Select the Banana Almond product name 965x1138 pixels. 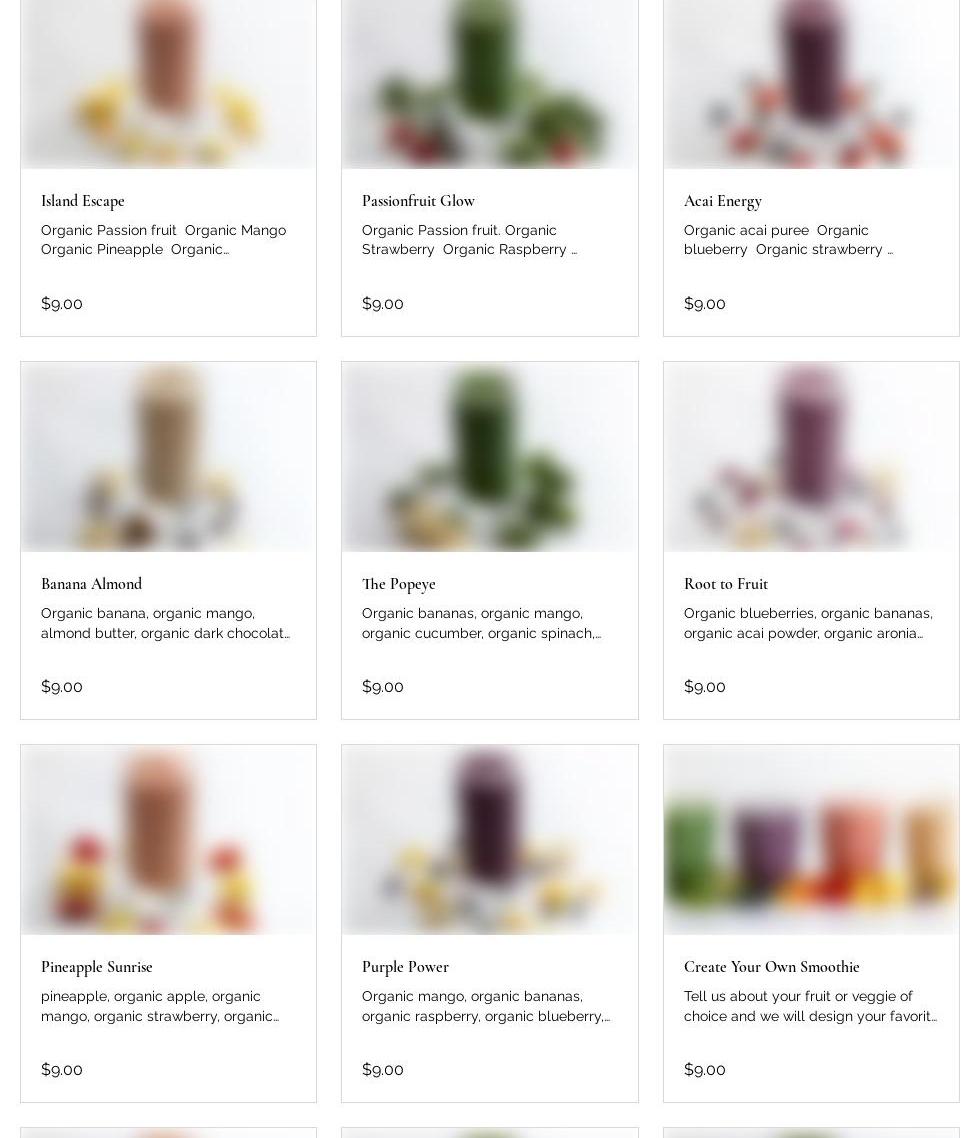[91, 584]
